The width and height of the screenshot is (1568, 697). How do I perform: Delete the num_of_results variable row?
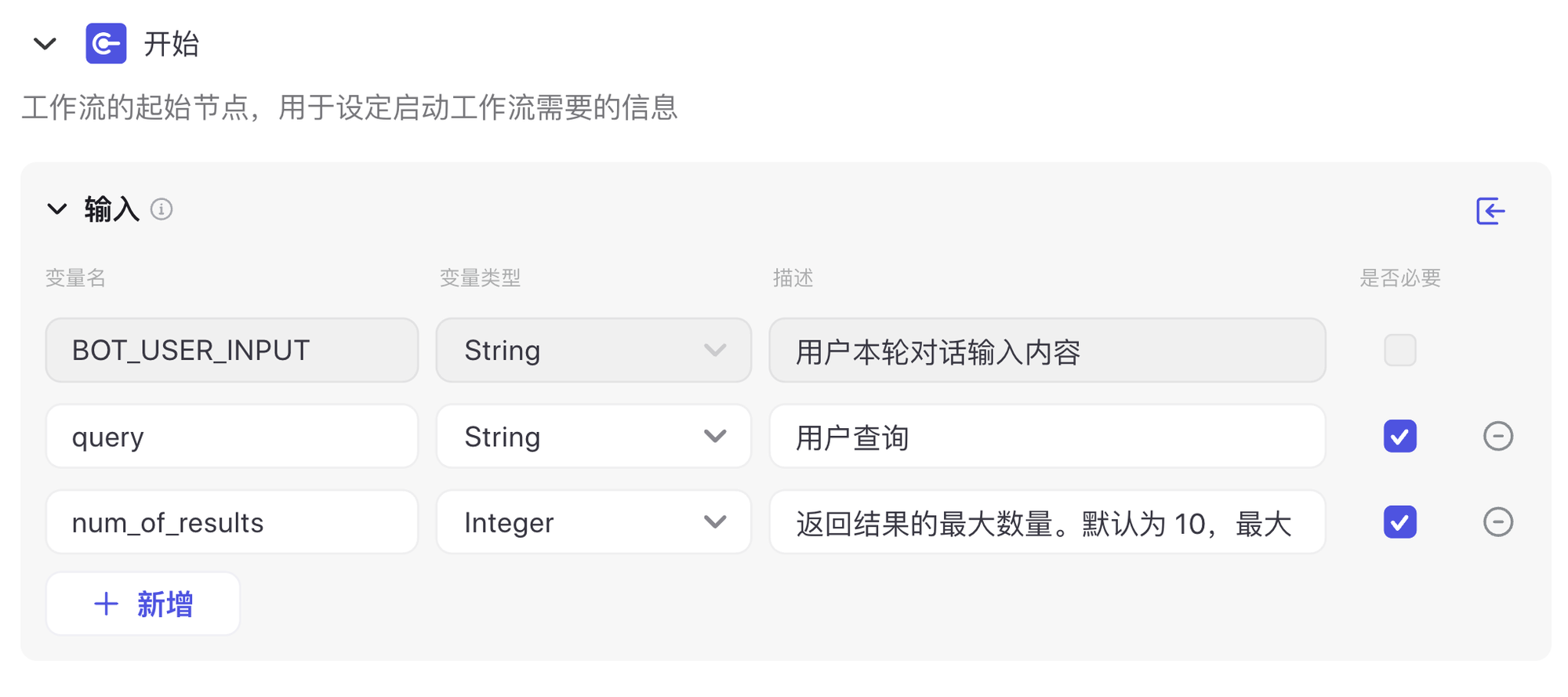[x=1497, y=522]
